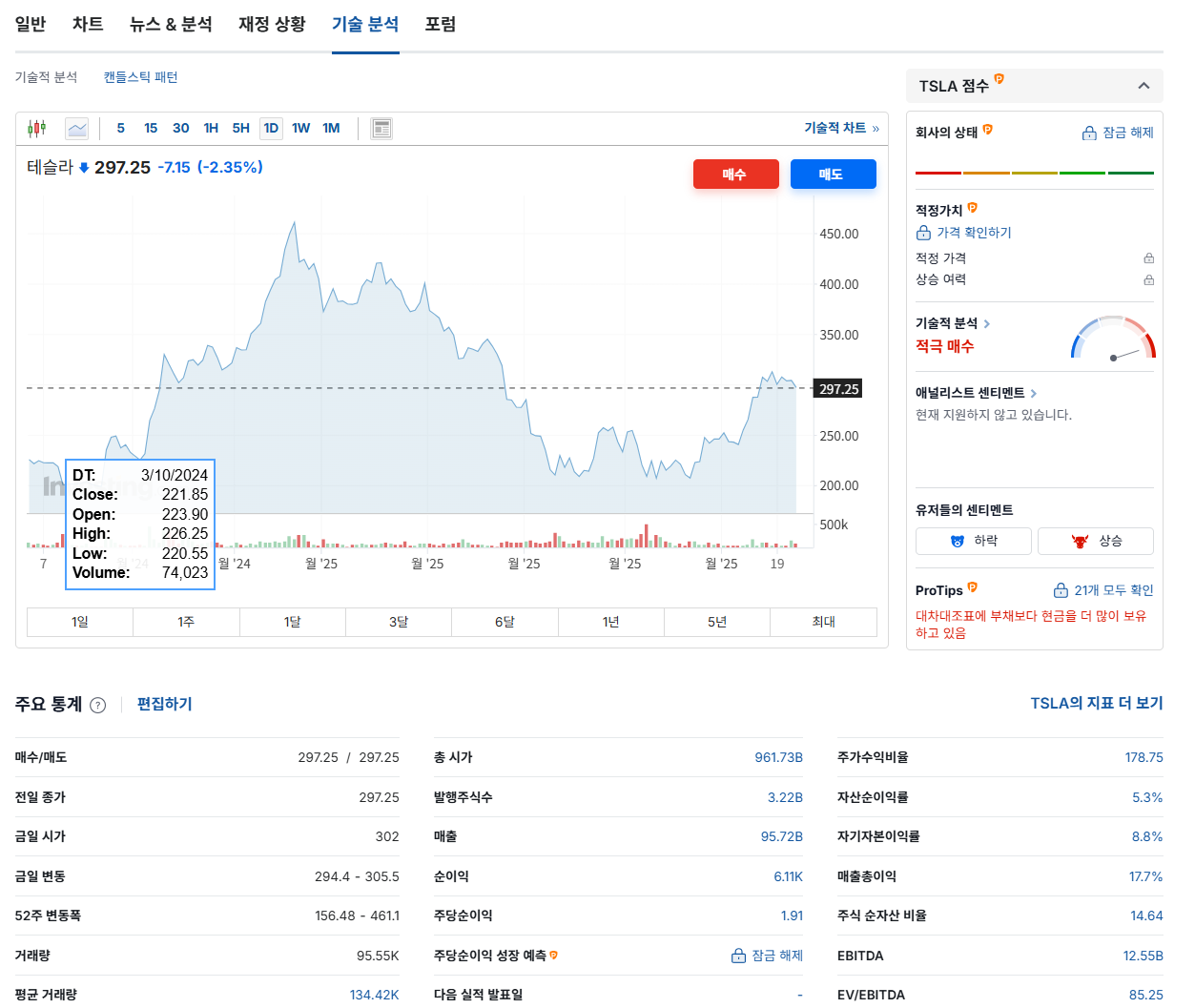1195x1008 pixels.
Task: Select the 5년 chart range
Action: point(716,622)
